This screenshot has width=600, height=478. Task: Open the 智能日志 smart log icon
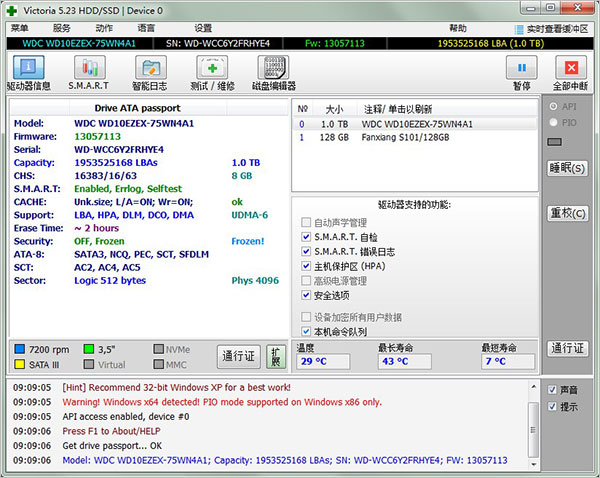pyautogui.click(x=150, y=72)
